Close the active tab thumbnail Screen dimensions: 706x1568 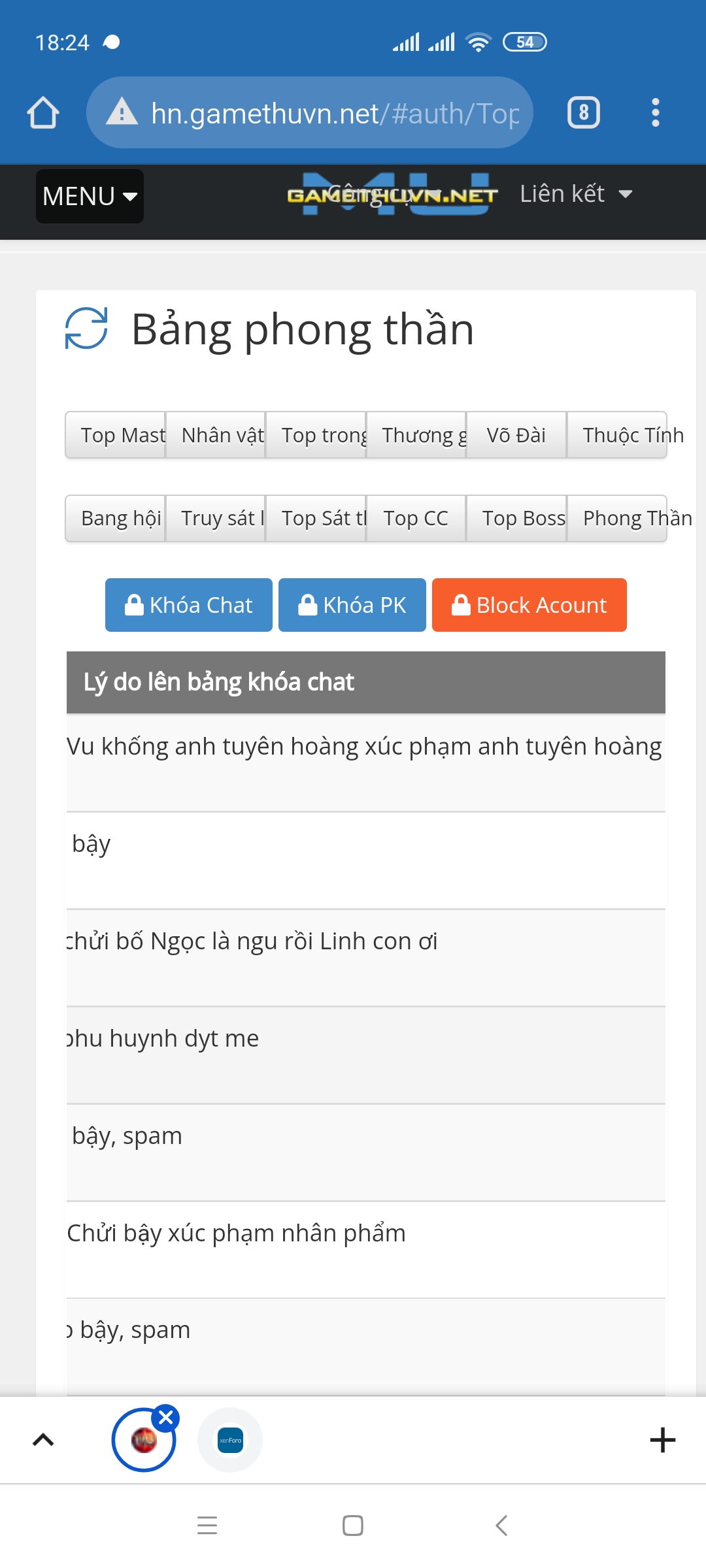[166, 1418]
